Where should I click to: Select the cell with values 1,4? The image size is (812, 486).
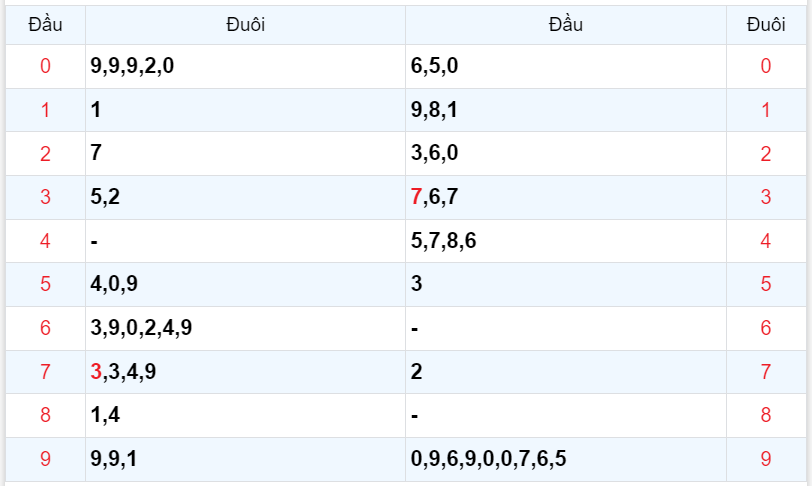pos(105,415)
